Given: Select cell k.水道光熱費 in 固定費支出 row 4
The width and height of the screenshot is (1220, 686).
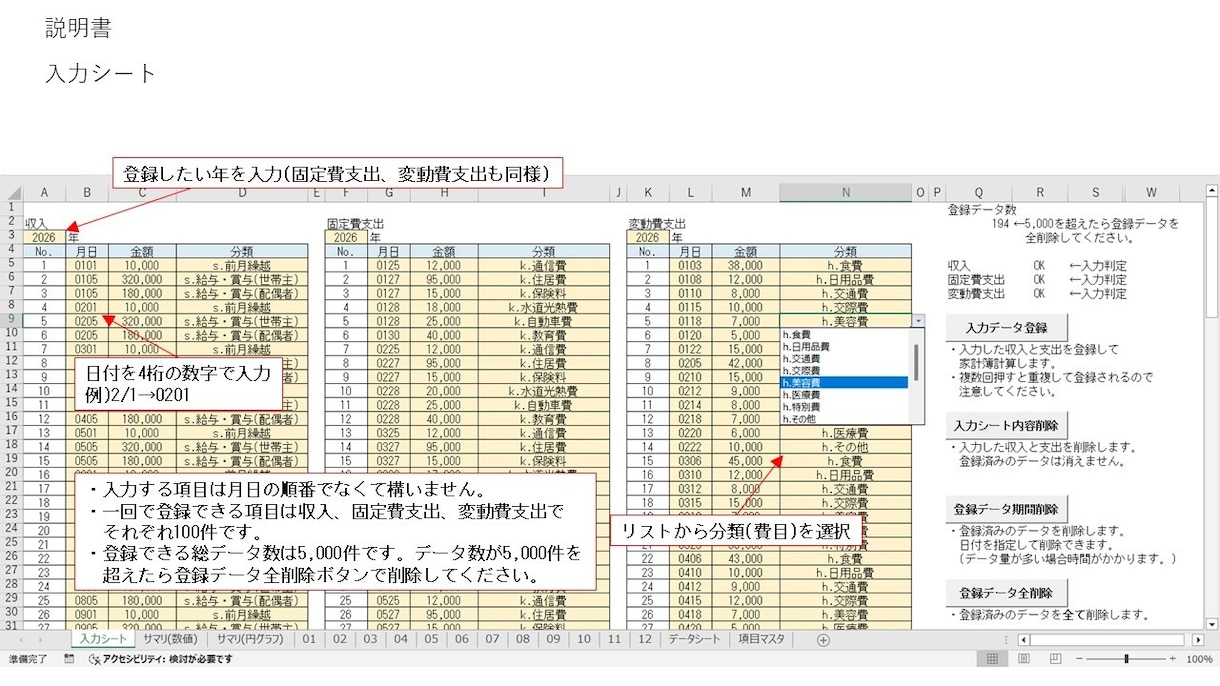Looking at the screenshot, I should 543,308.
